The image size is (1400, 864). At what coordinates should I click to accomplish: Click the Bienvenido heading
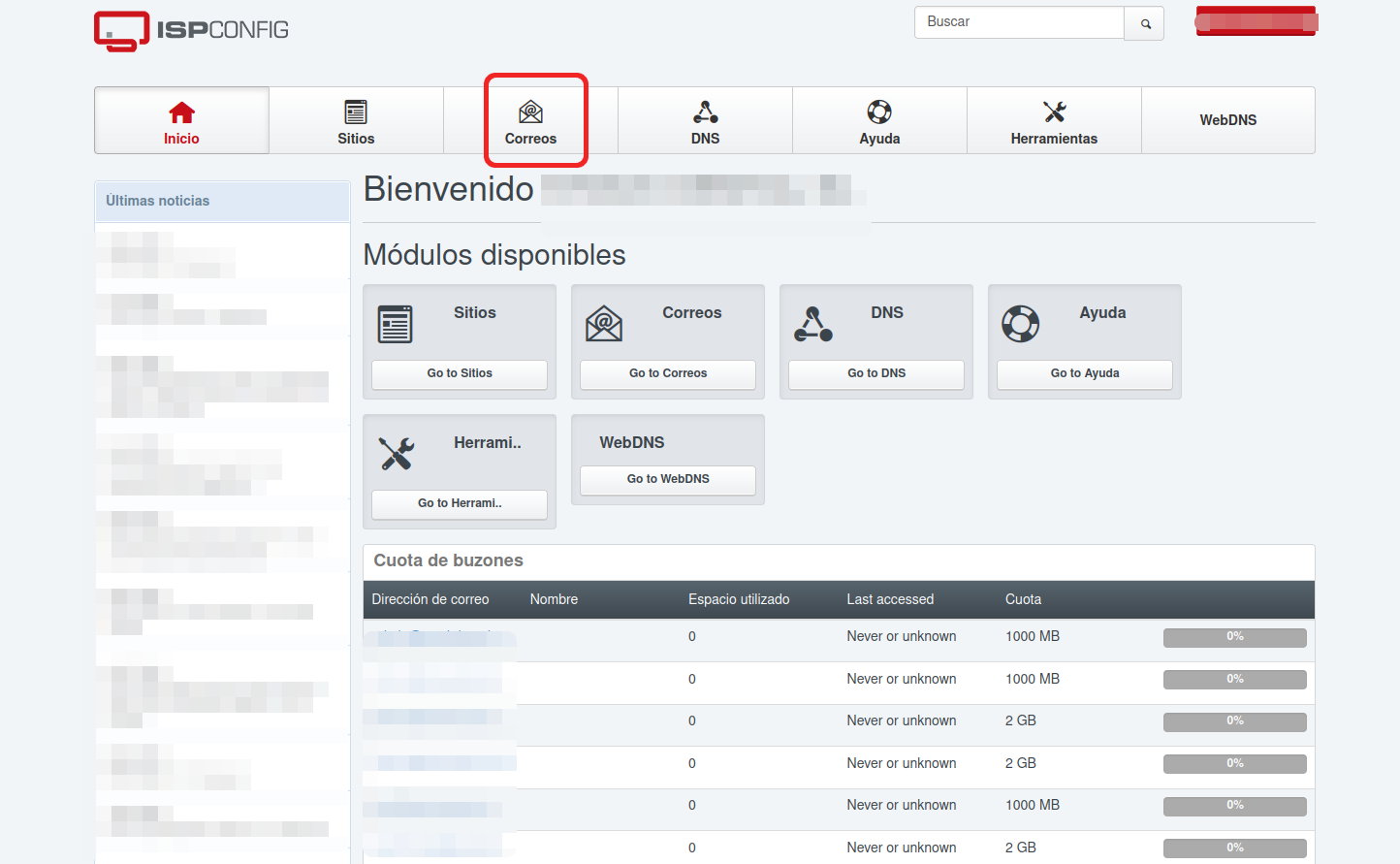click(448, 189)
